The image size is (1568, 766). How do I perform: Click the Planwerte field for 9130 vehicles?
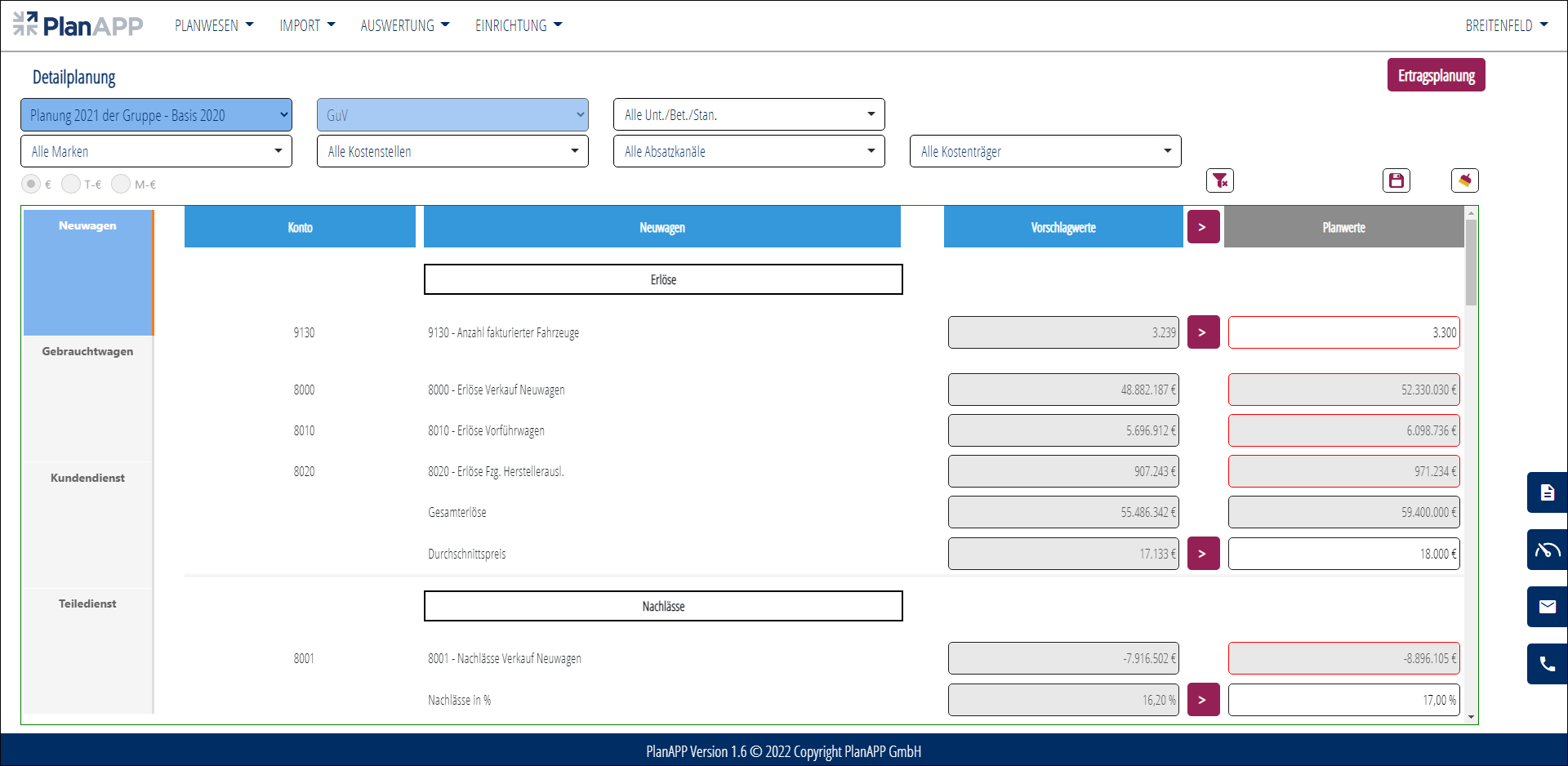[1343, 332]
